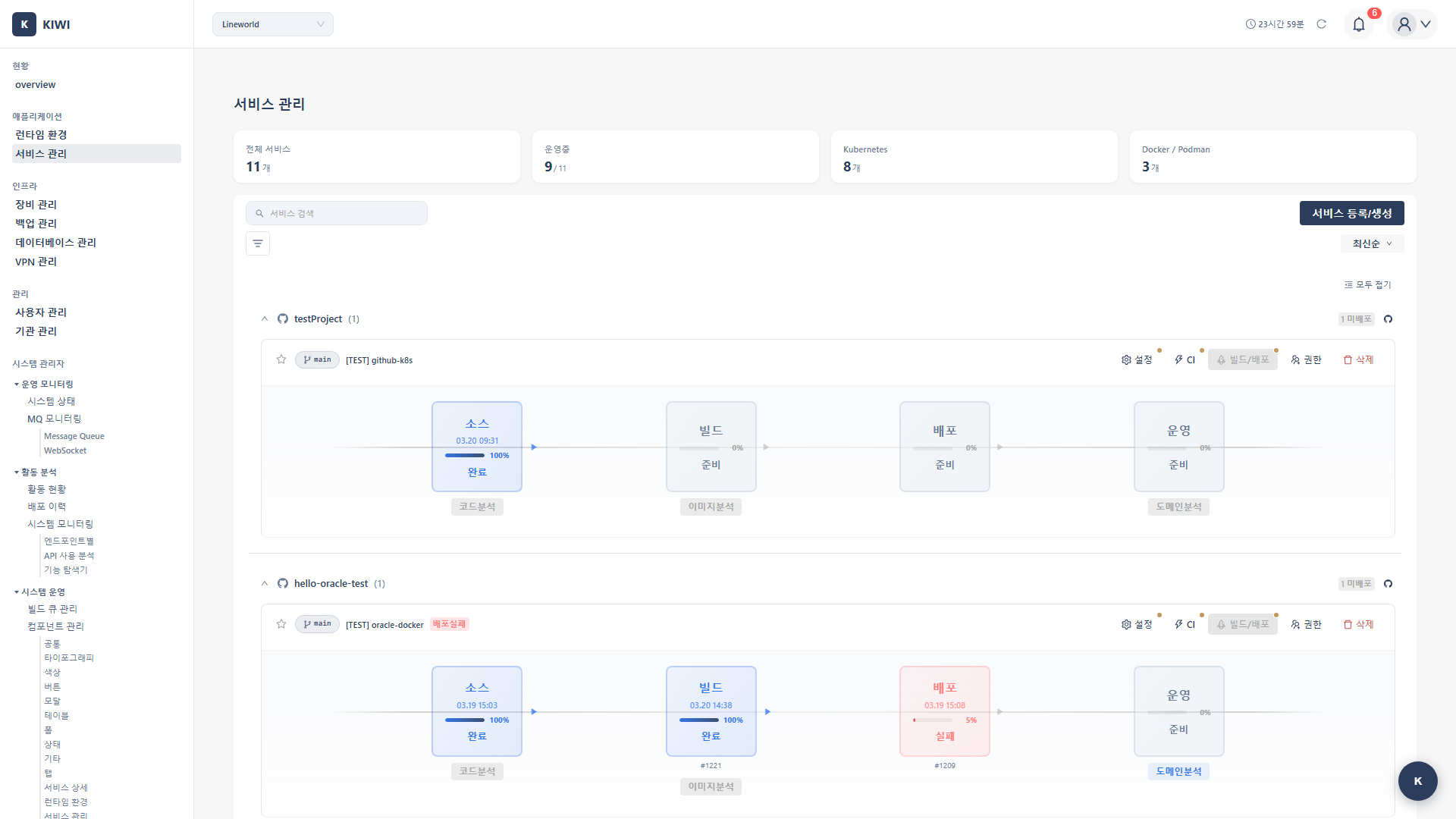The image size is (1456, 819).
Task: Click the 배포실패 status badge
Action: point(450,624)
